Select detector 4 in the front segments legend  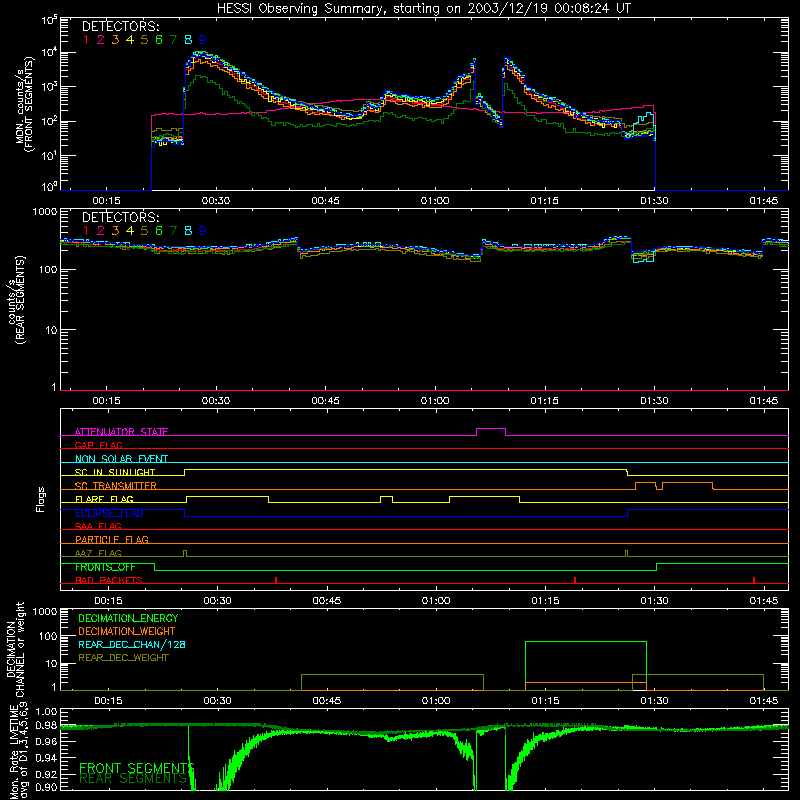click(x=130, y=40)
